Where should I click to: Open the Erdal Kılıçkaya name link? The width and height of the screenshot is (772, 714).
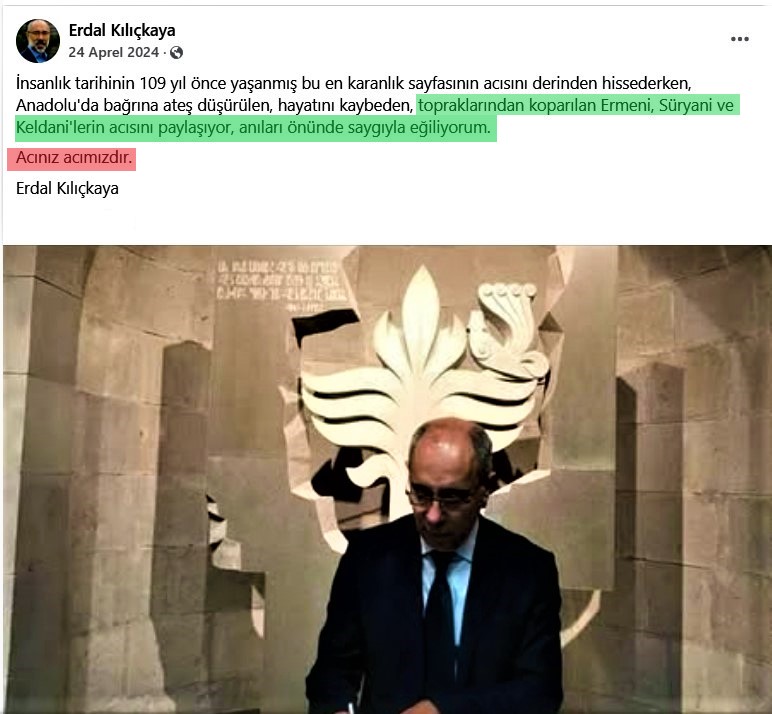[122, 30]
